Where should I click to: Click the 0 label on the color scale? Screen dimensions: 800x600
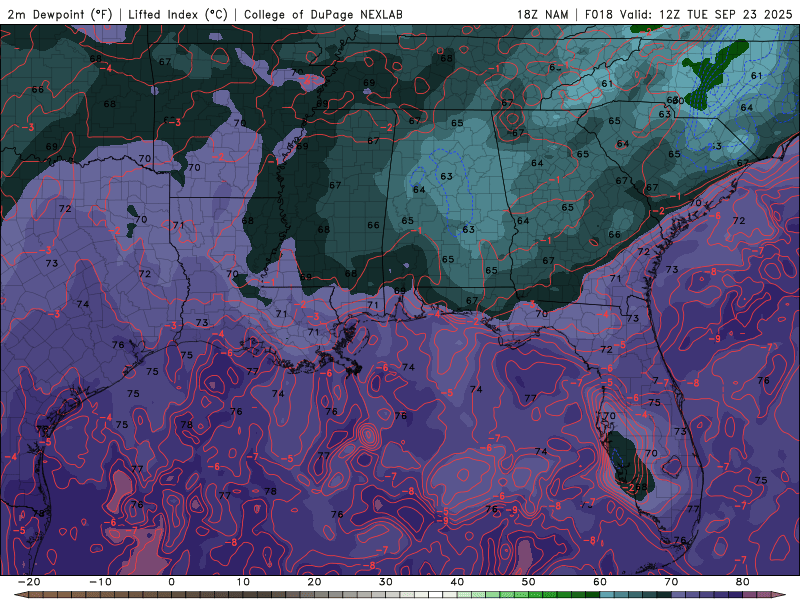171,582
